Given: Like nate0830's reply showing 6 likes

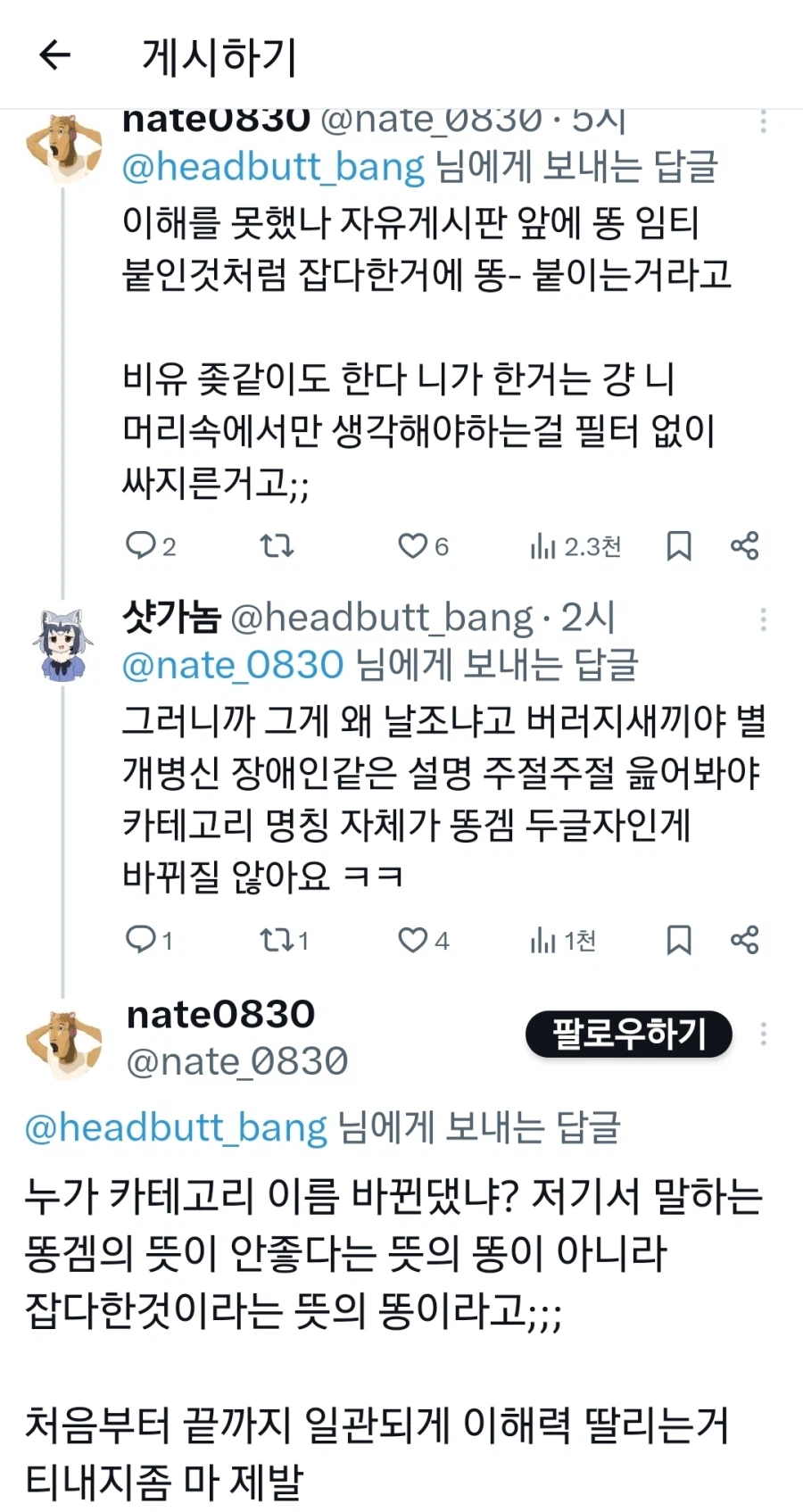Looking at the screenshot, I should [413, 546].
